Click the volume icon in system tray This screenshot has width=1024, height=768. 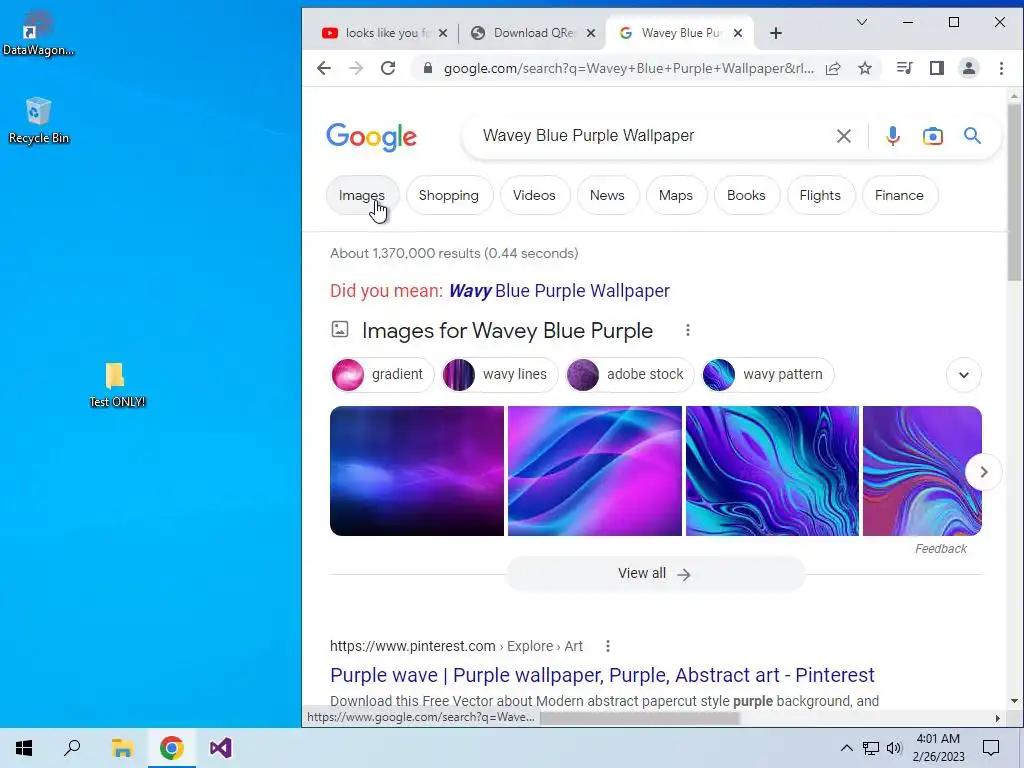(894, 748)
